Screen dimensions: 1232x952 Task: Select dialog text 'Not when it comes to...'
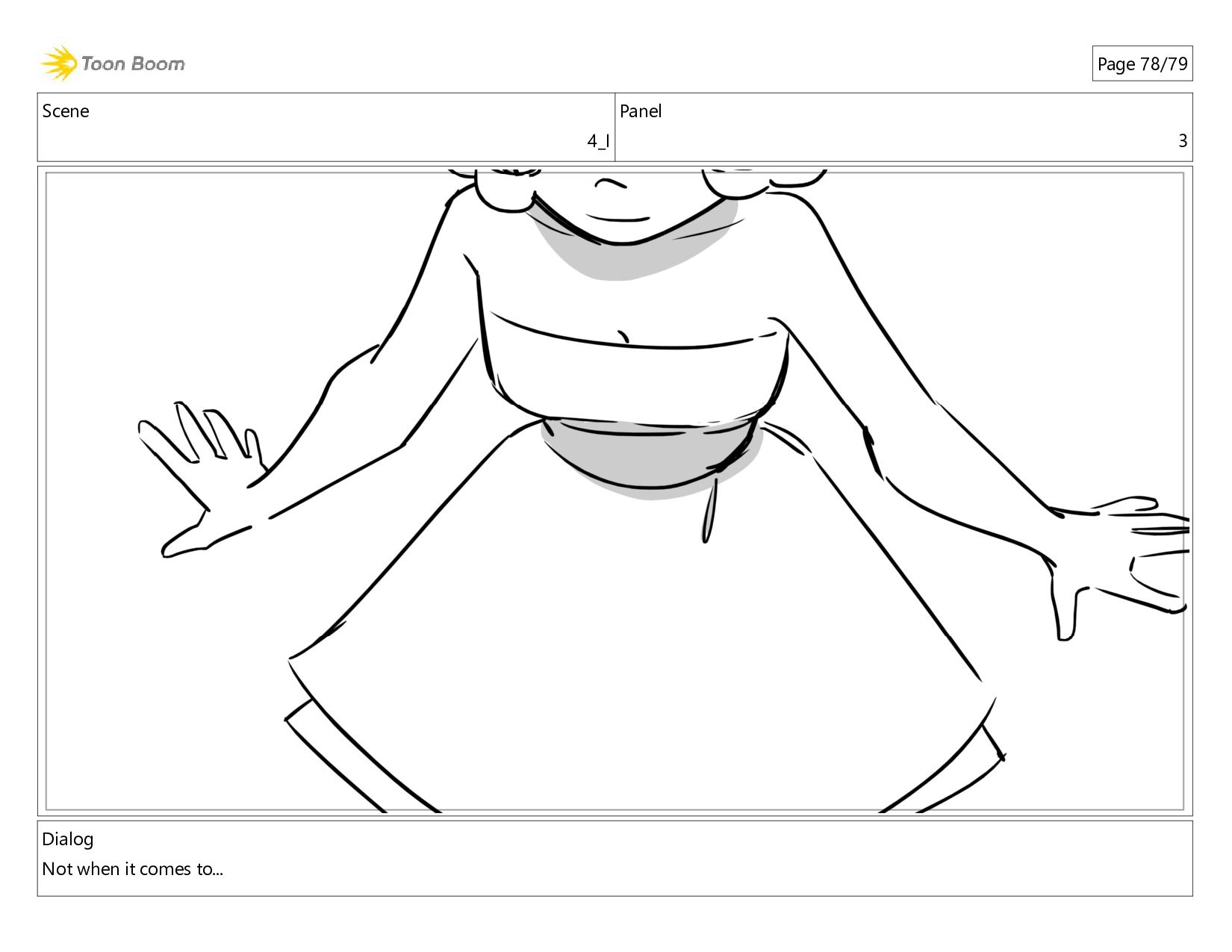pyautogui.click(x=133, y=869)
